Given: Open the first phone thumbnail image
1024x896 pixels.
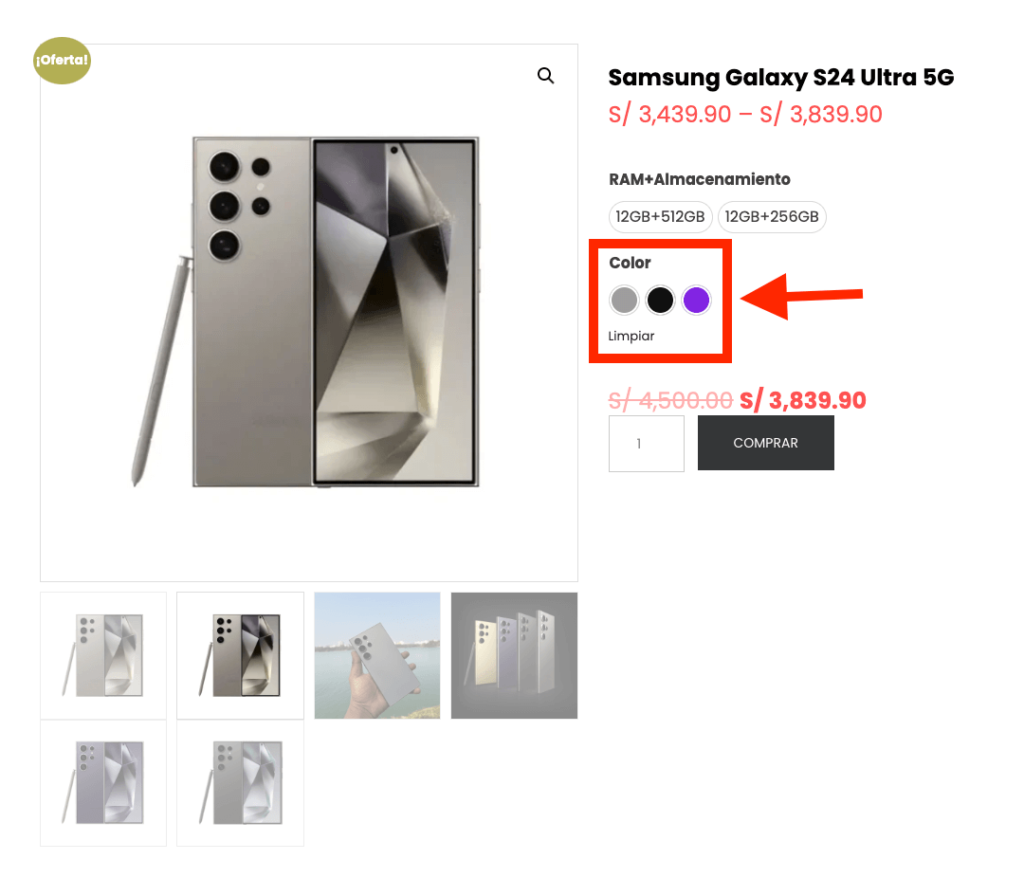Looking at the screenshot, I should (103, 655).
